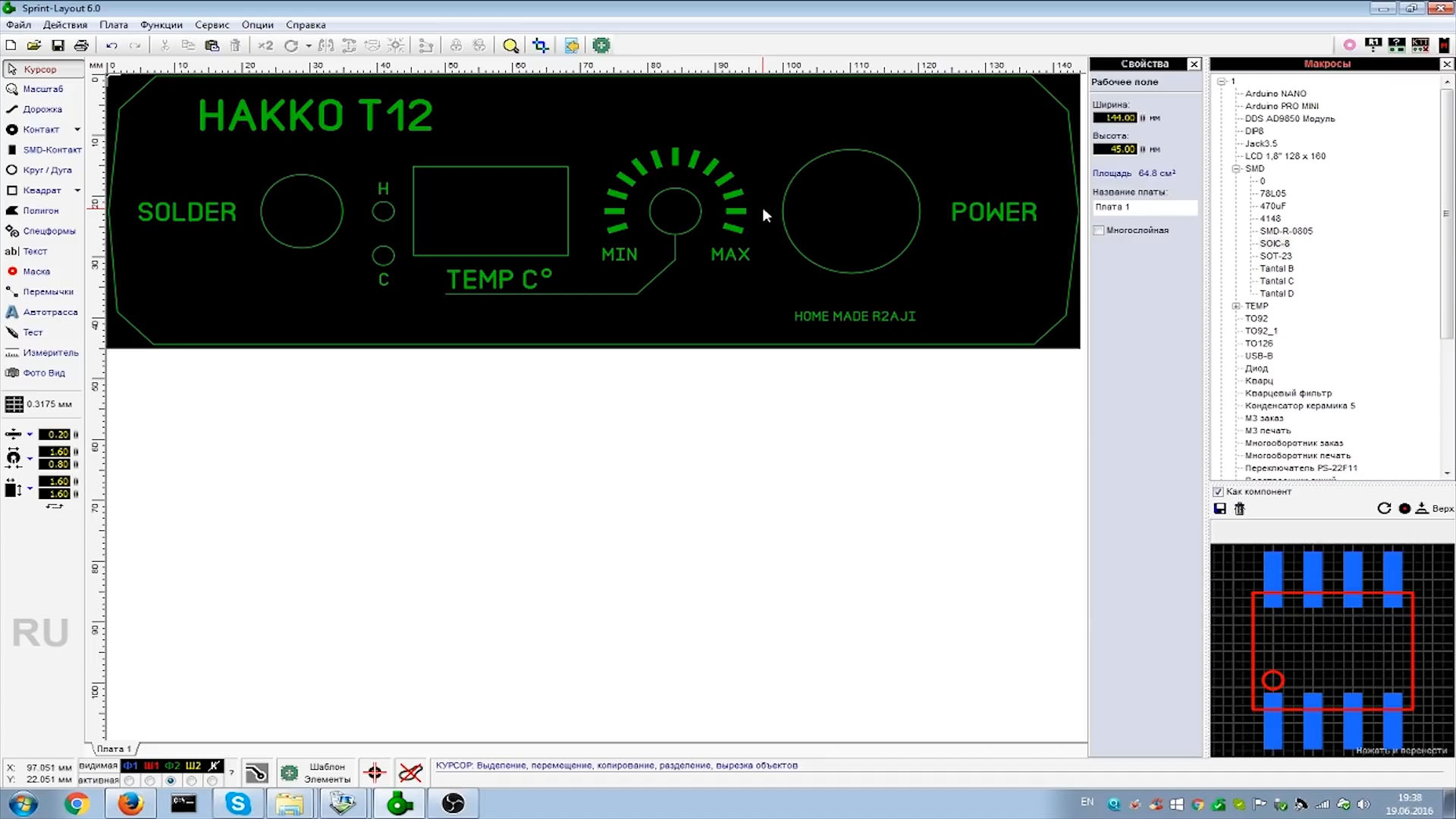
Task: Expand the TEMP macro folder
Action: [x=1236, y=306]
